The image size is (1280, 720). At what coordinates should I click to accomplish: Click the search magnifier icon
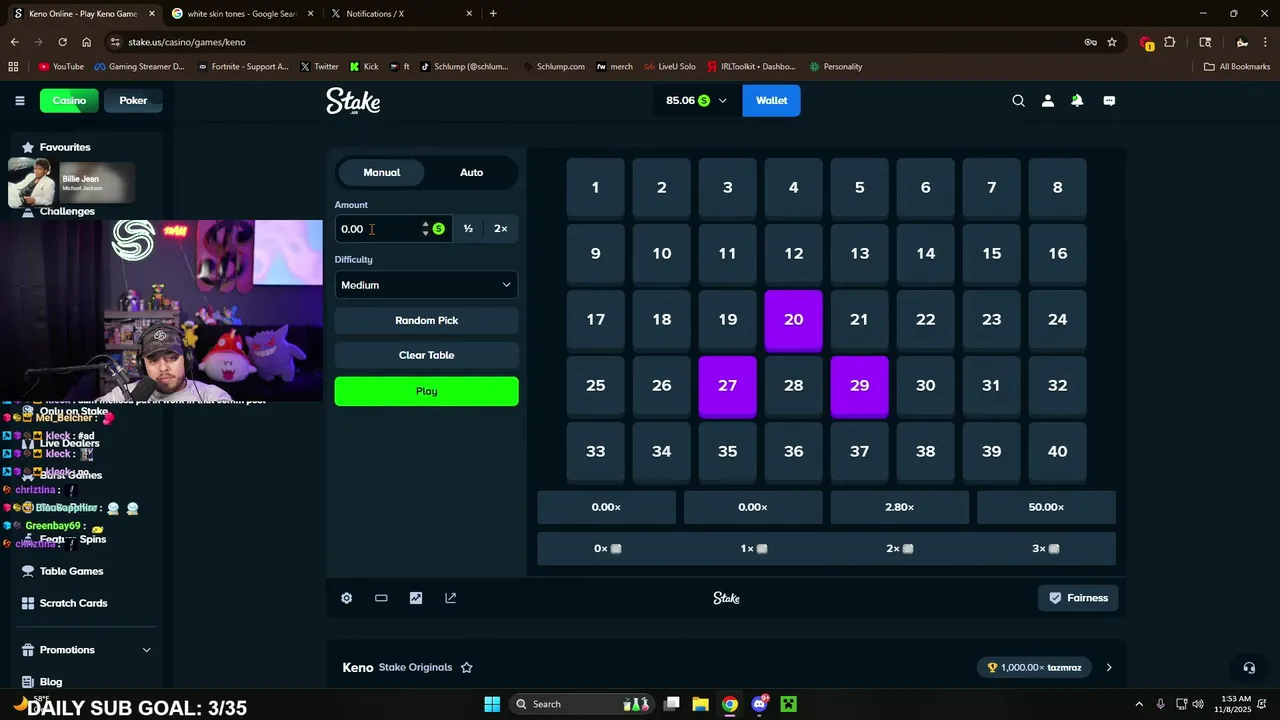(x=1018, y=100)
